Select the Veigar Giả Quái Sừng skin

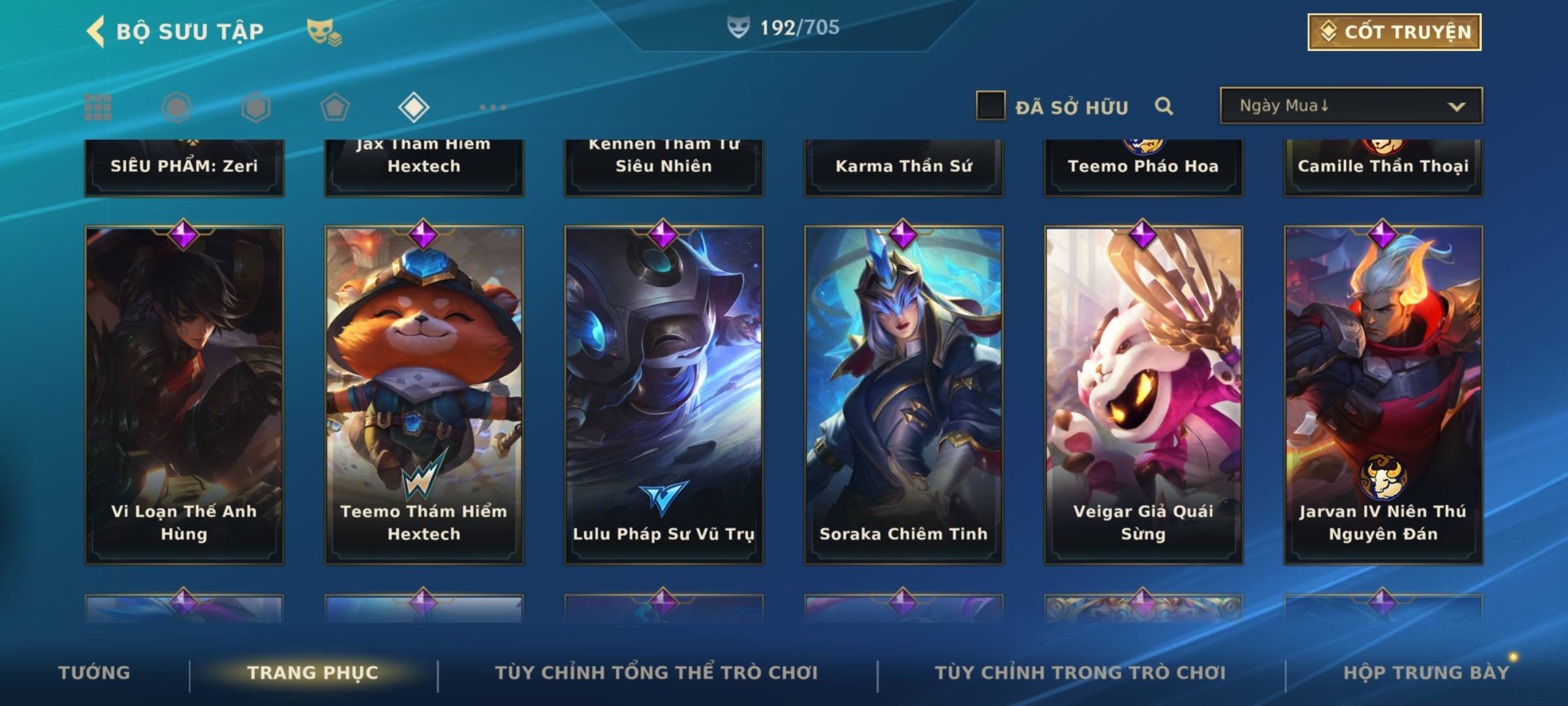(1143, 395)
